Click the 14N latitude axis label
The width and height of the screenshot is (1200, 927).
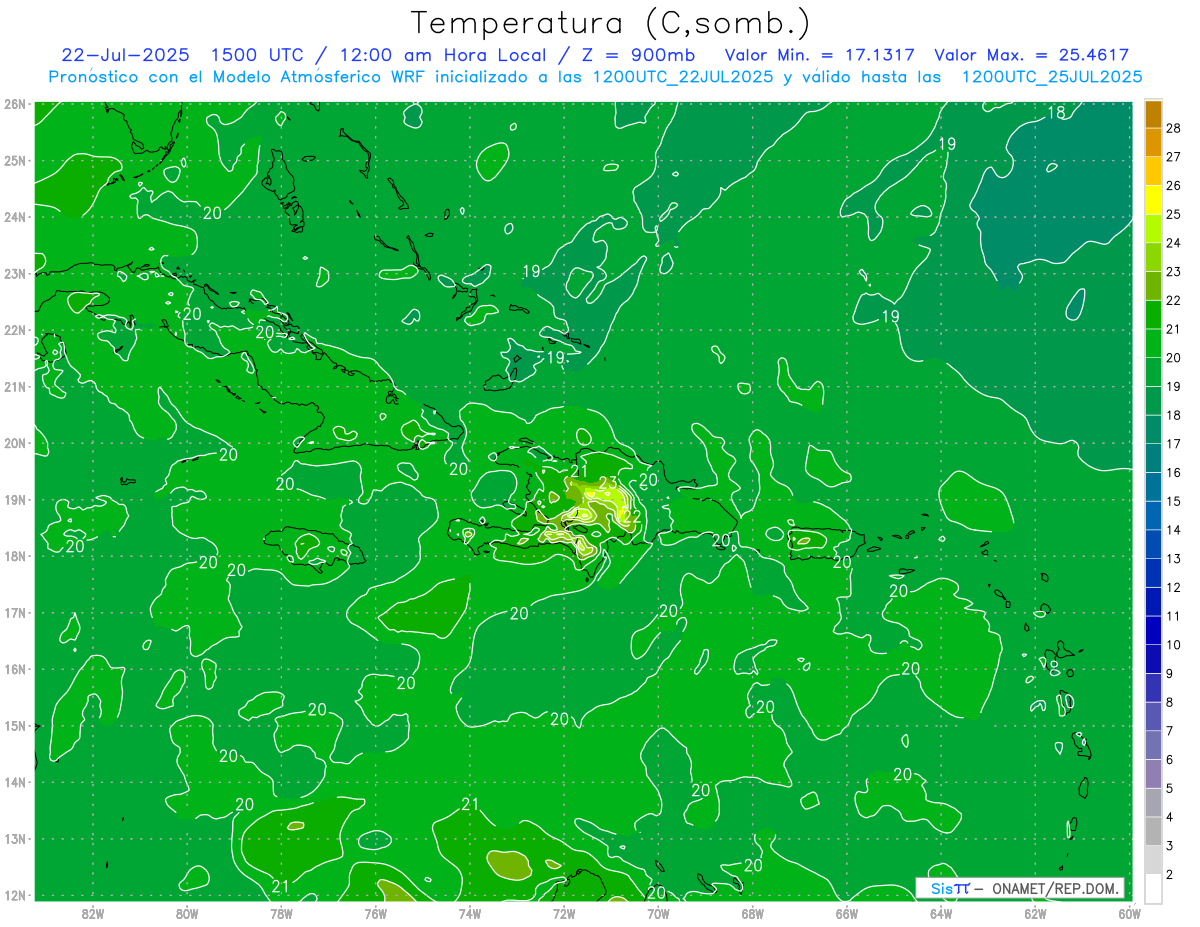[14, 782]
